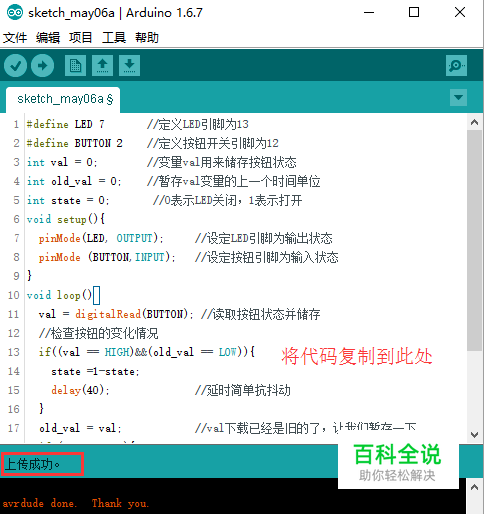Click comment '//定义LED引脚为13'
The width and height of the screenshot is (484, 514).
[x=198, y=124]
